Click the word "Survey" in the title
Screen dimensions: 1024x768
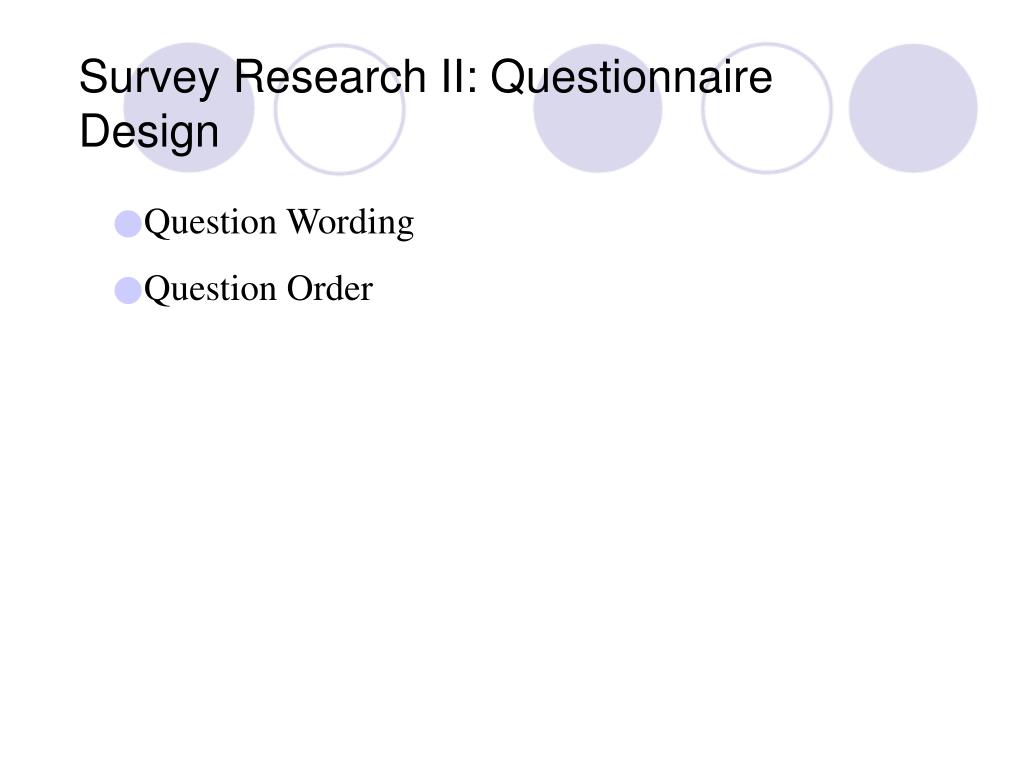coord(150,78)
